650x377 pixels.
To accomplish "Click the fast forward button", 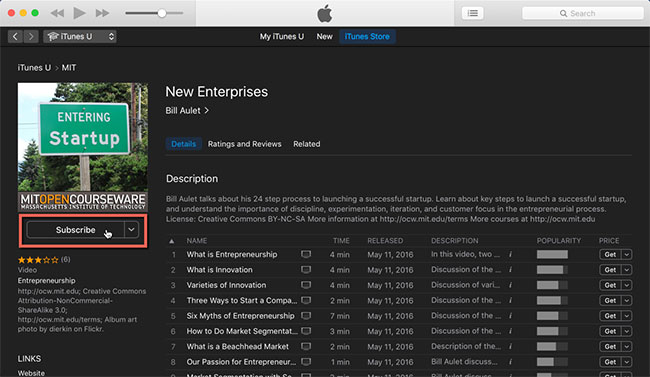I will coord(102,13).
